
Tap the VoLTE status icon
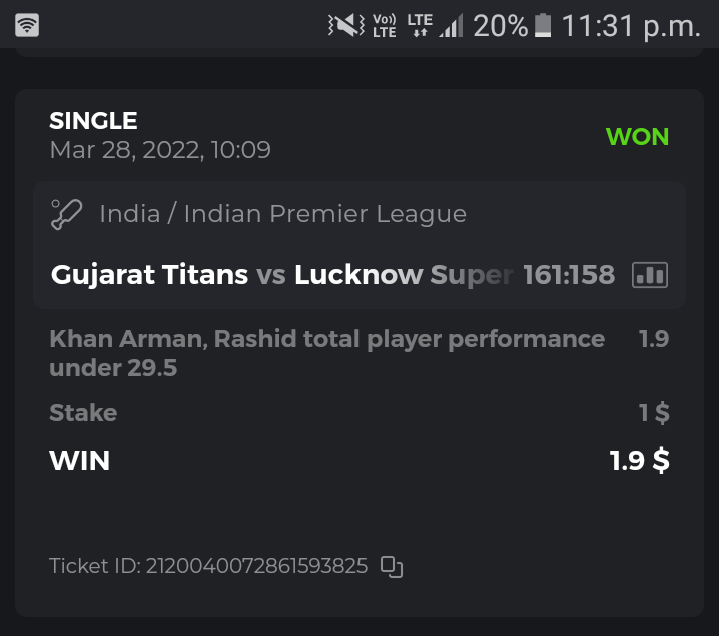tap(384, 25)
